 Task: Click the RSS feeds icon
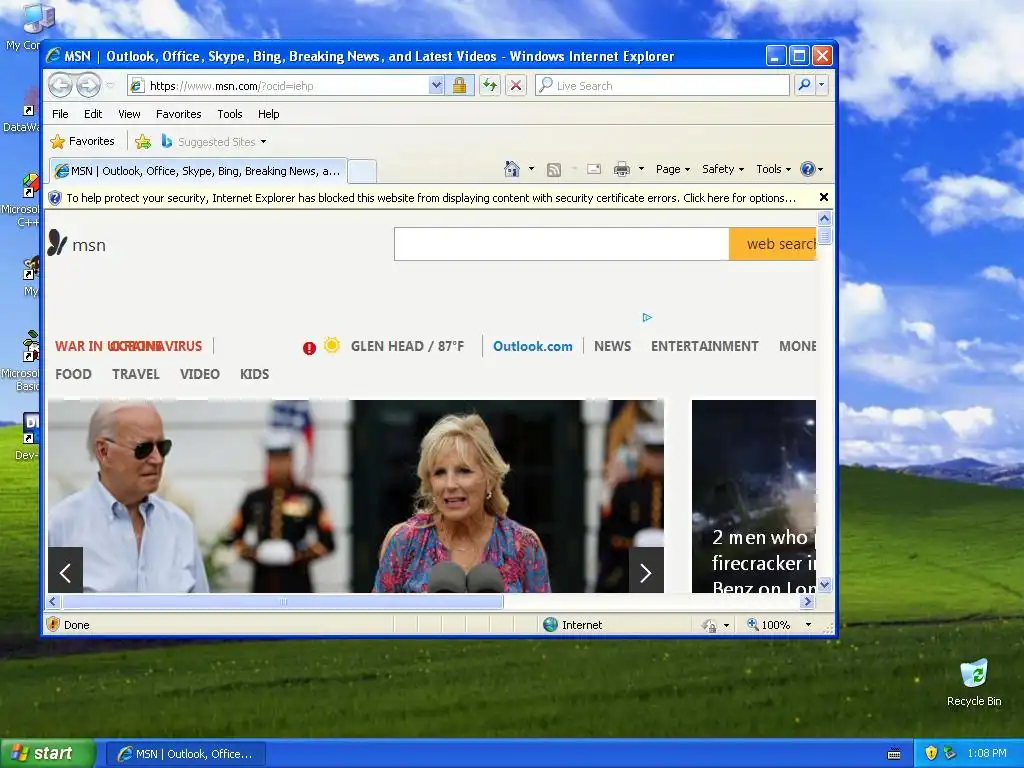[554, 170]
